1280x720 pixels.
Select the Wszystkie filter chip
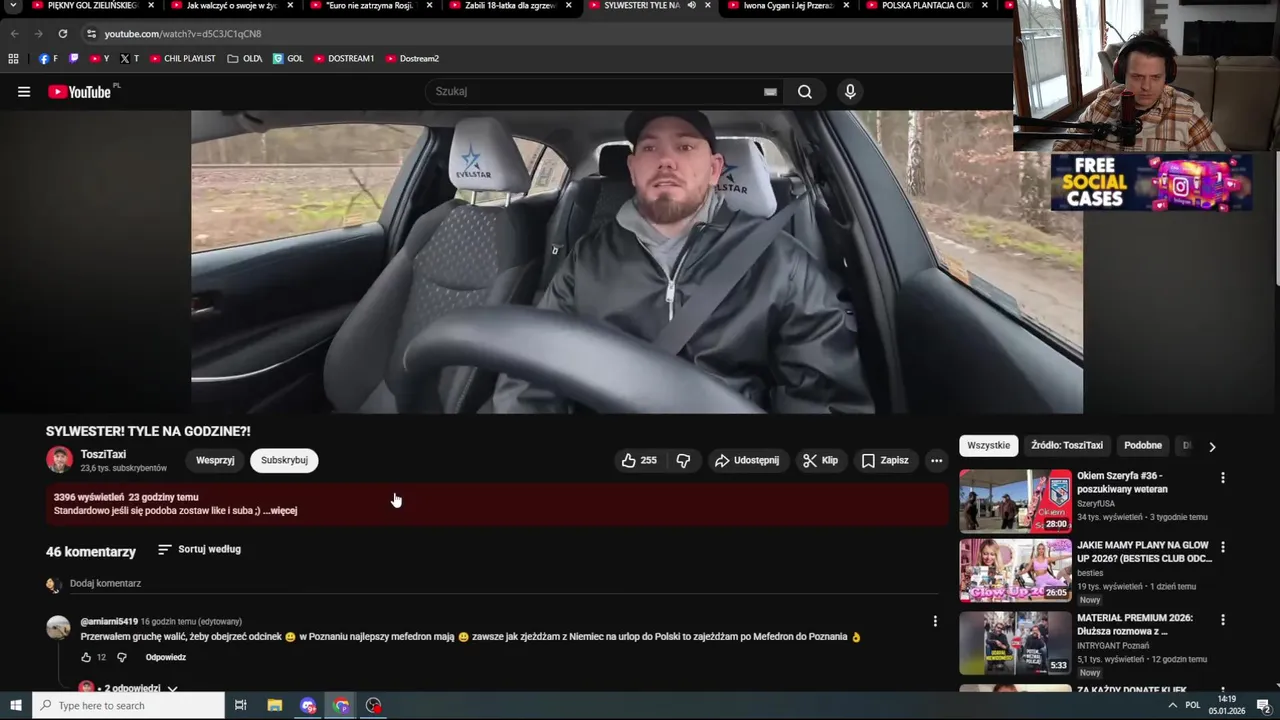(x=988, y=446)
